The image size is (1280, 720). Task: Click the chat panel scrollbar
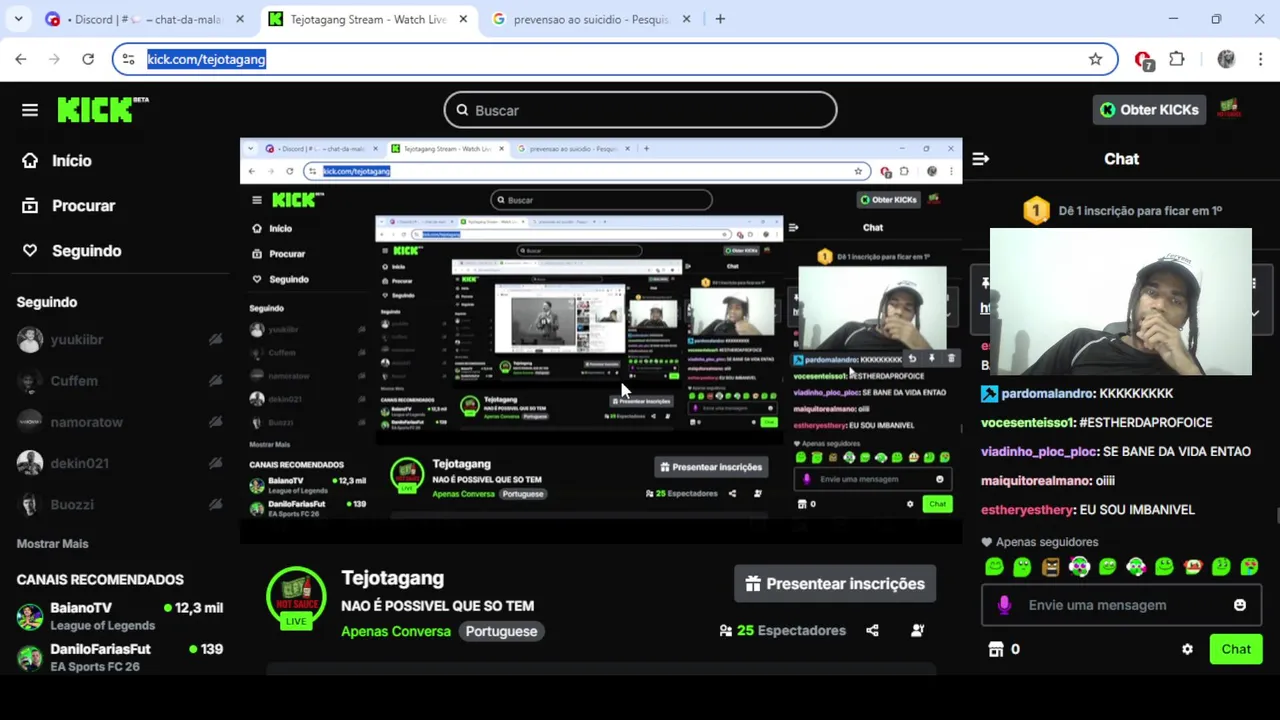(1276, 515)
